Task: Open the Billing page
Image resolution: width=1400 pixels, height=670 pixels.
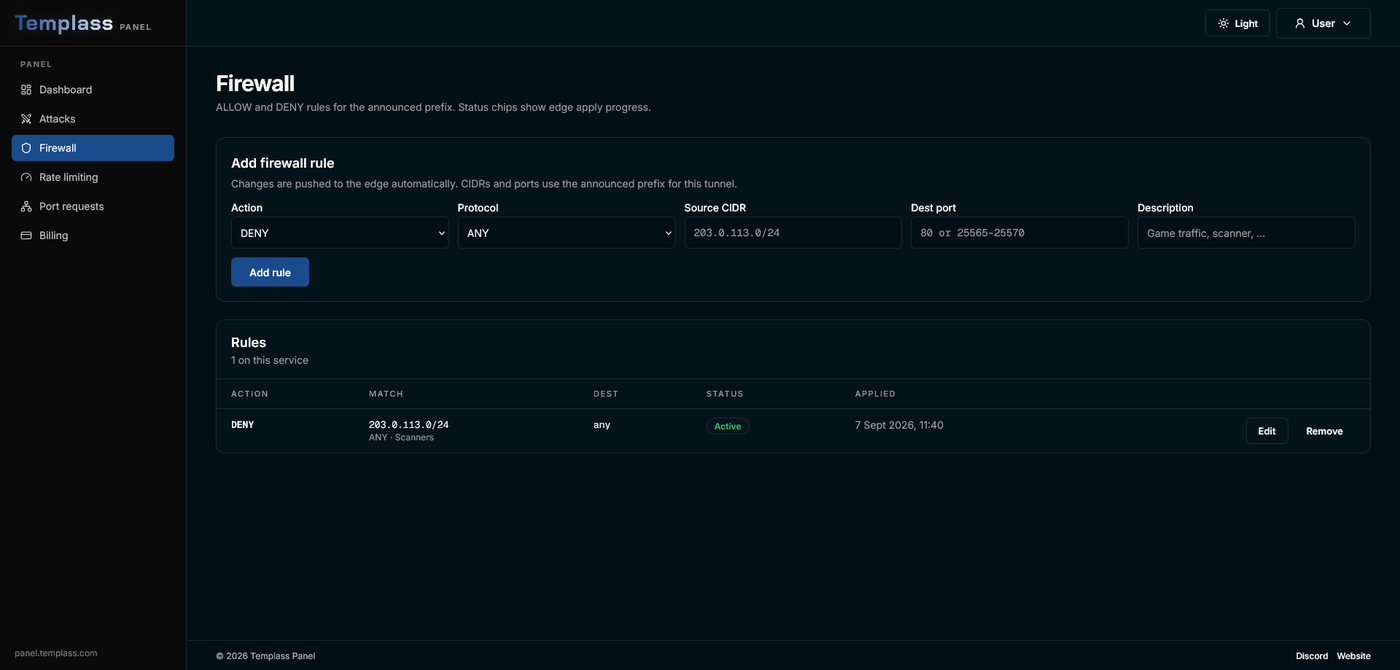Action: pos(93,236)
